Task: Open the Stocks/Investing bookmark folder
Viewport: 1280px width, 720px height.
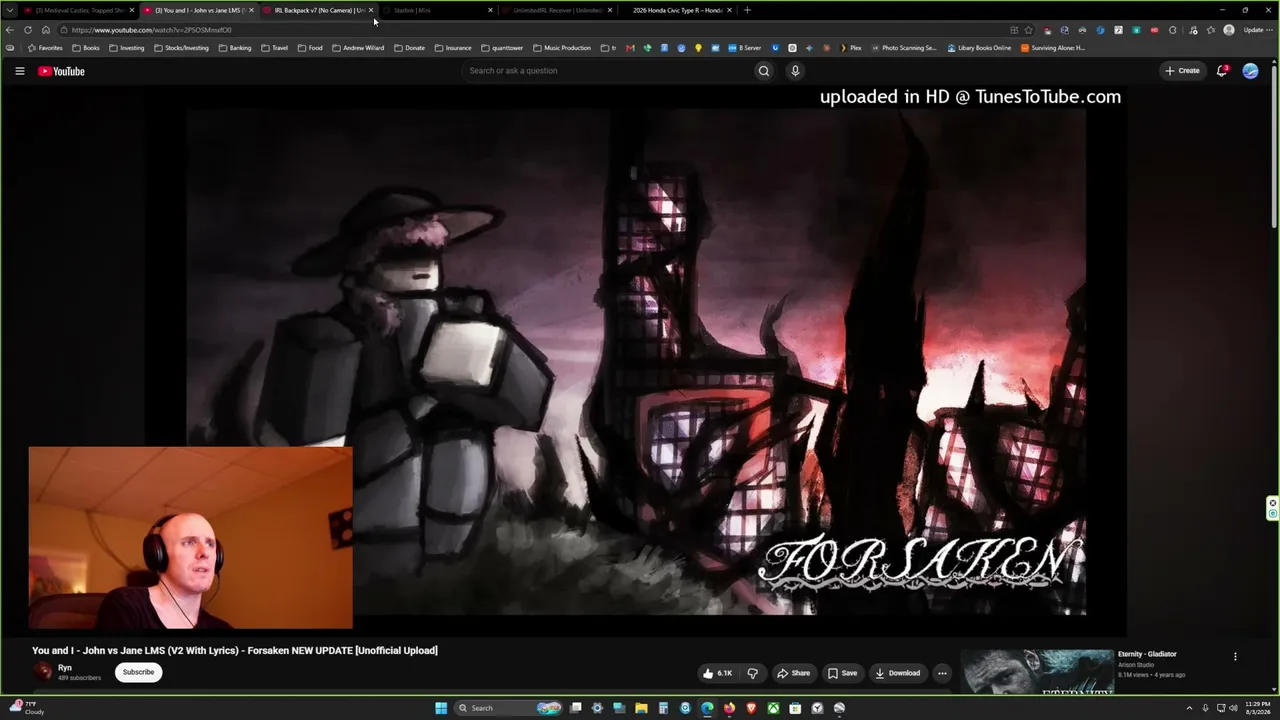Action: 181,48
